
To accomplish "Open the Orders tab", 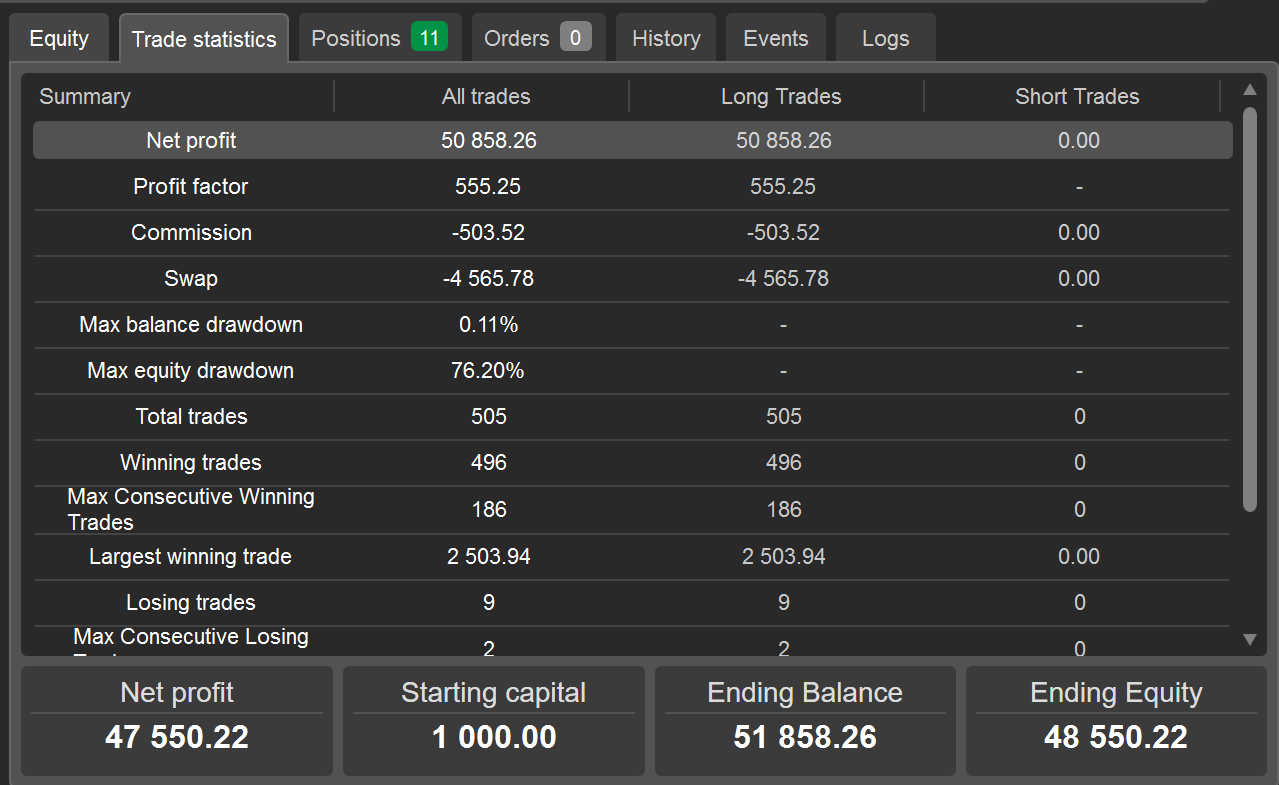I will [516, 39].
